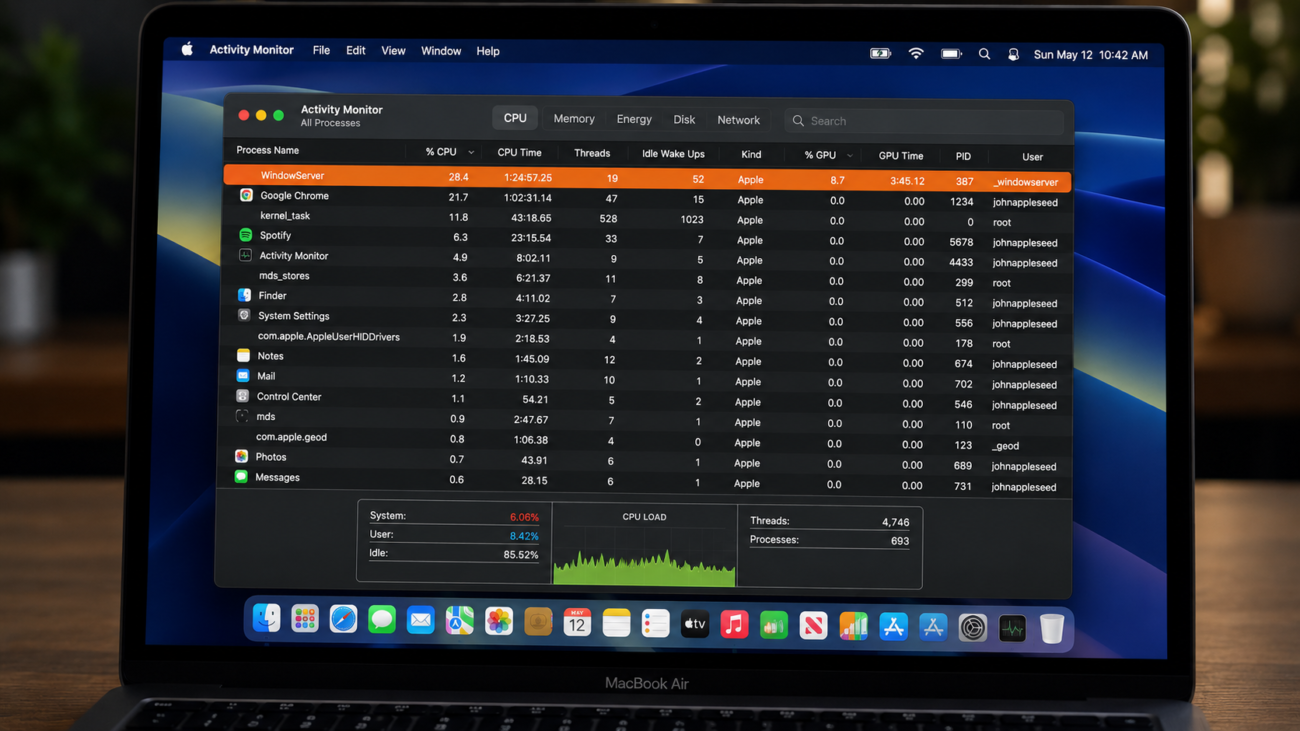Open Activity Monitor app menu in menu bar

pos(251,49)
